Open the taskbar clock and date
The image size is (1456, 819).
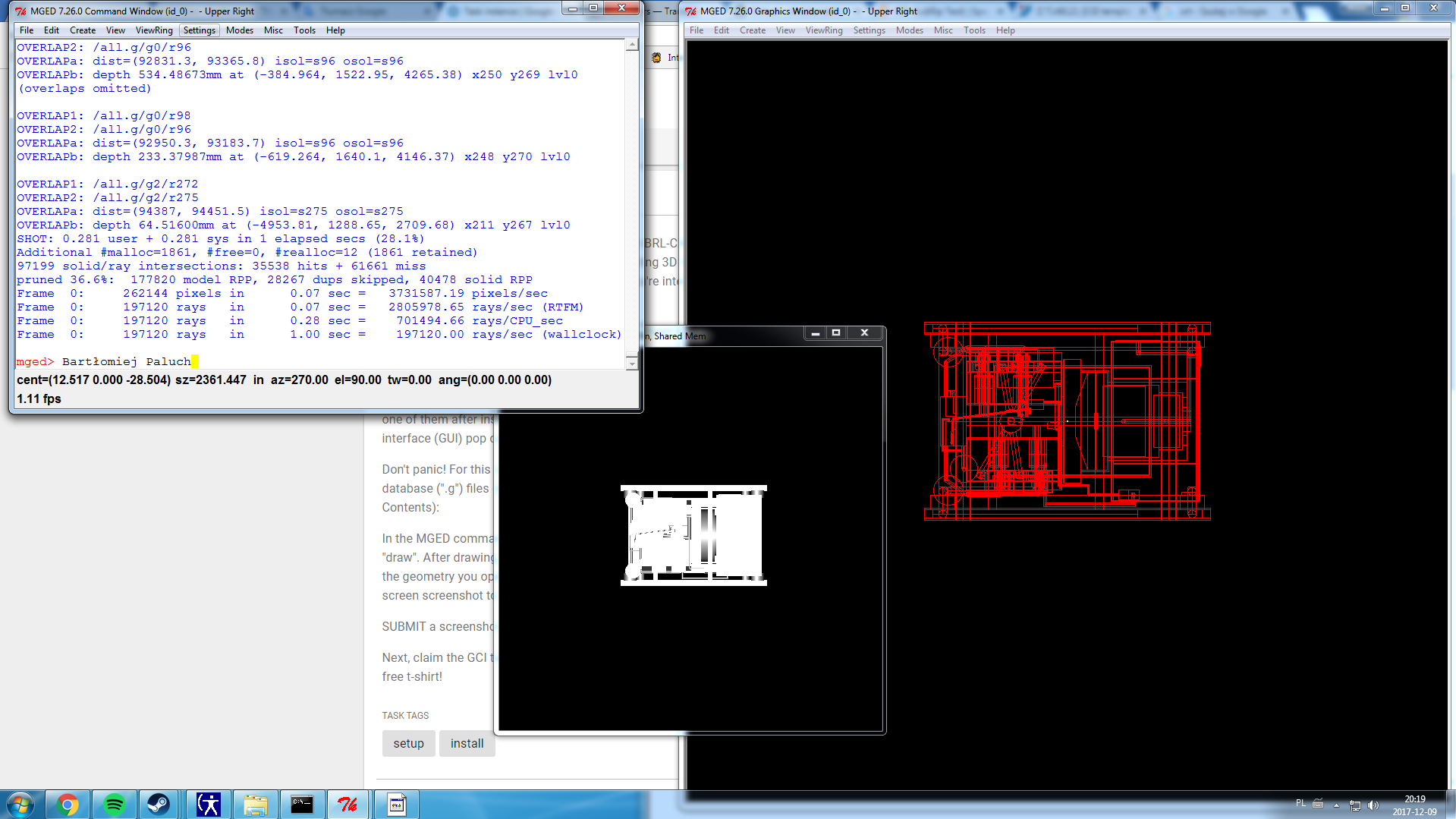point(1414,805)
